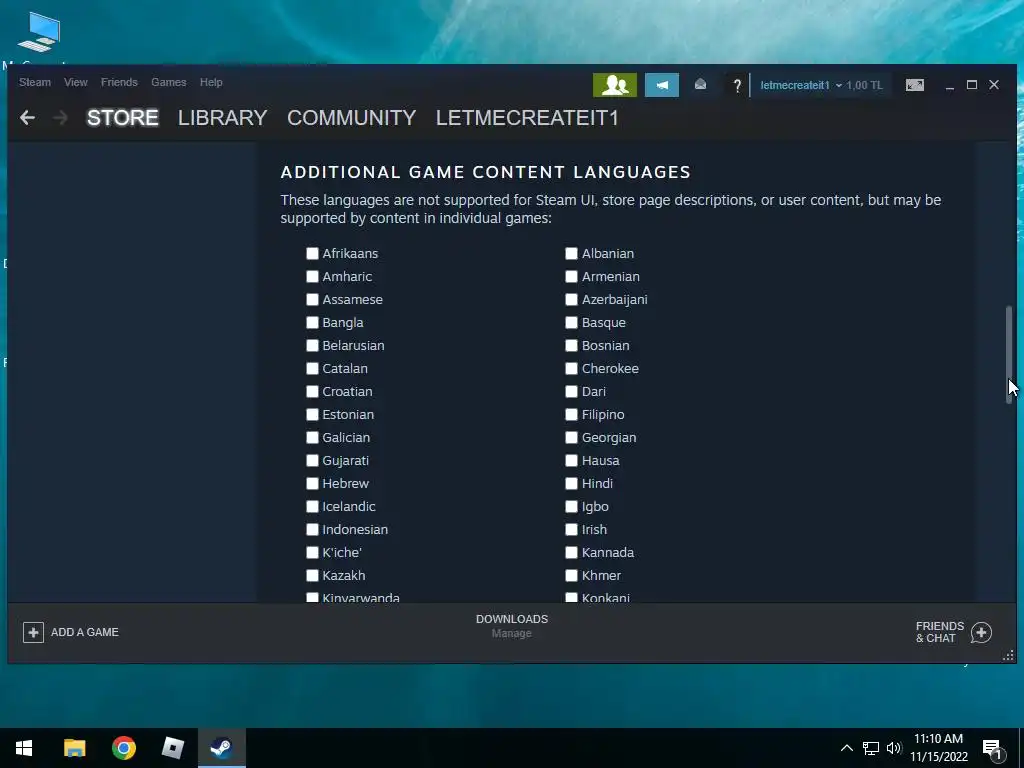Click the window resize grip corner
The image size is (1024, 768).
click(x=1008, y=656)
